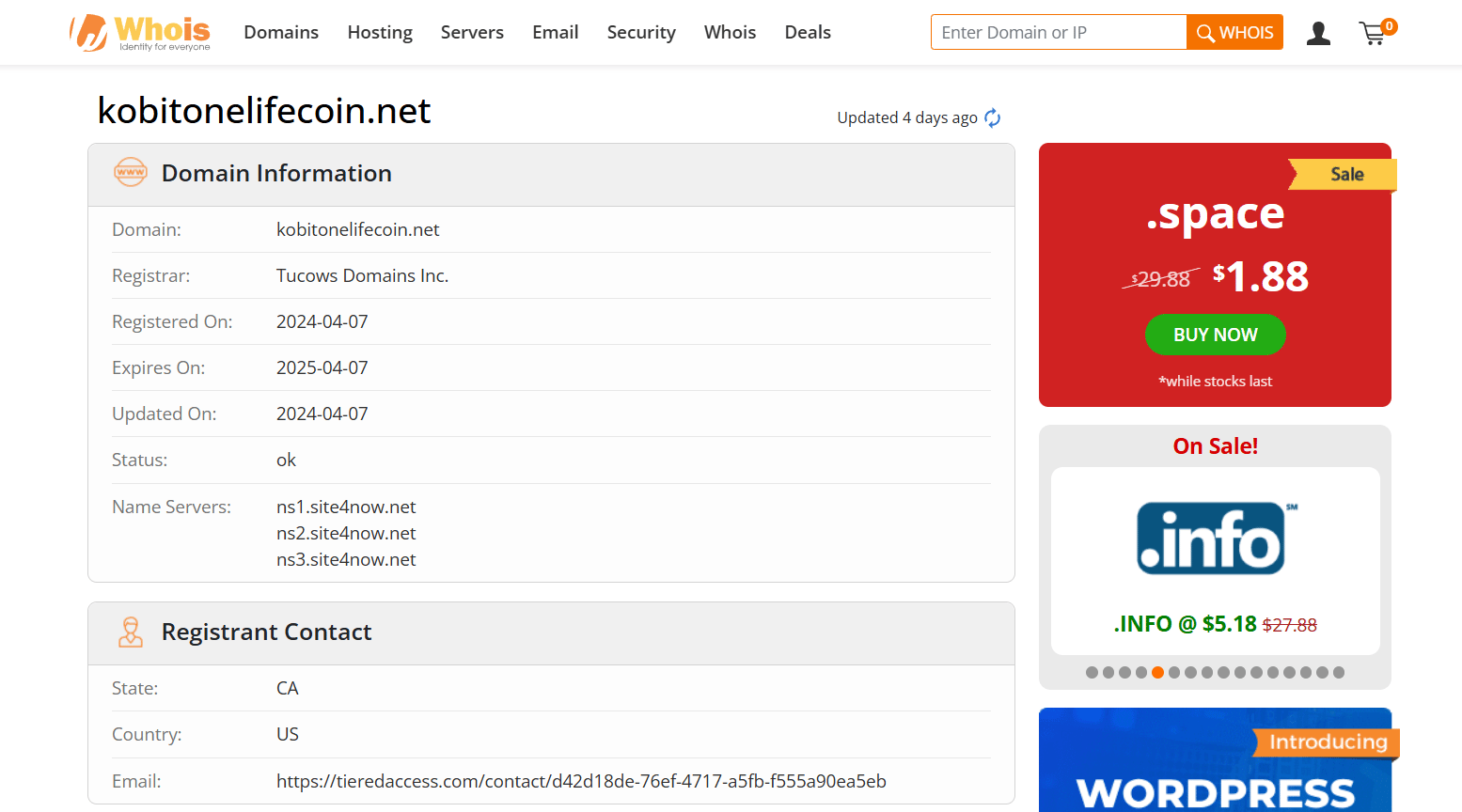Click the Whois logo in header

[140, 33]
